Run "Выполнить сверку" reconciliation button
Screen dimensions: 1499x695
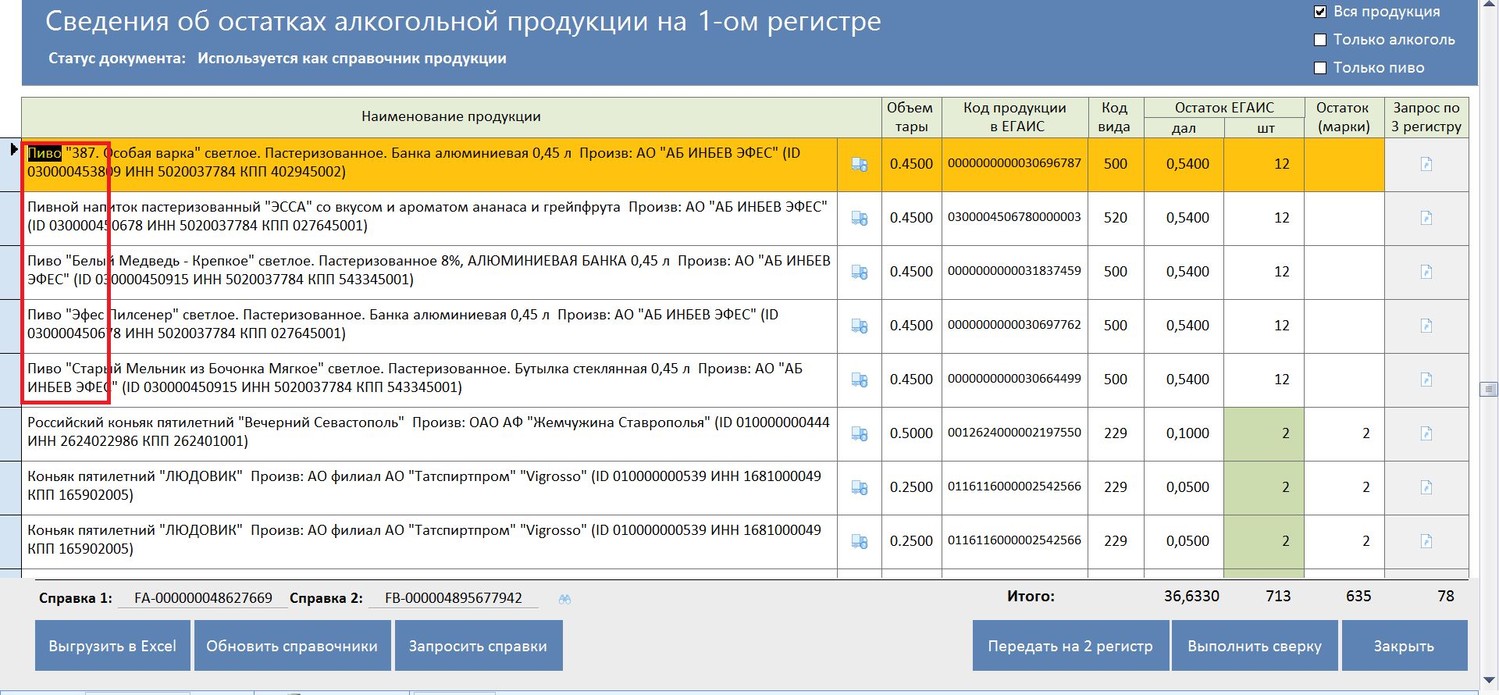click(x=1254, y=646)
